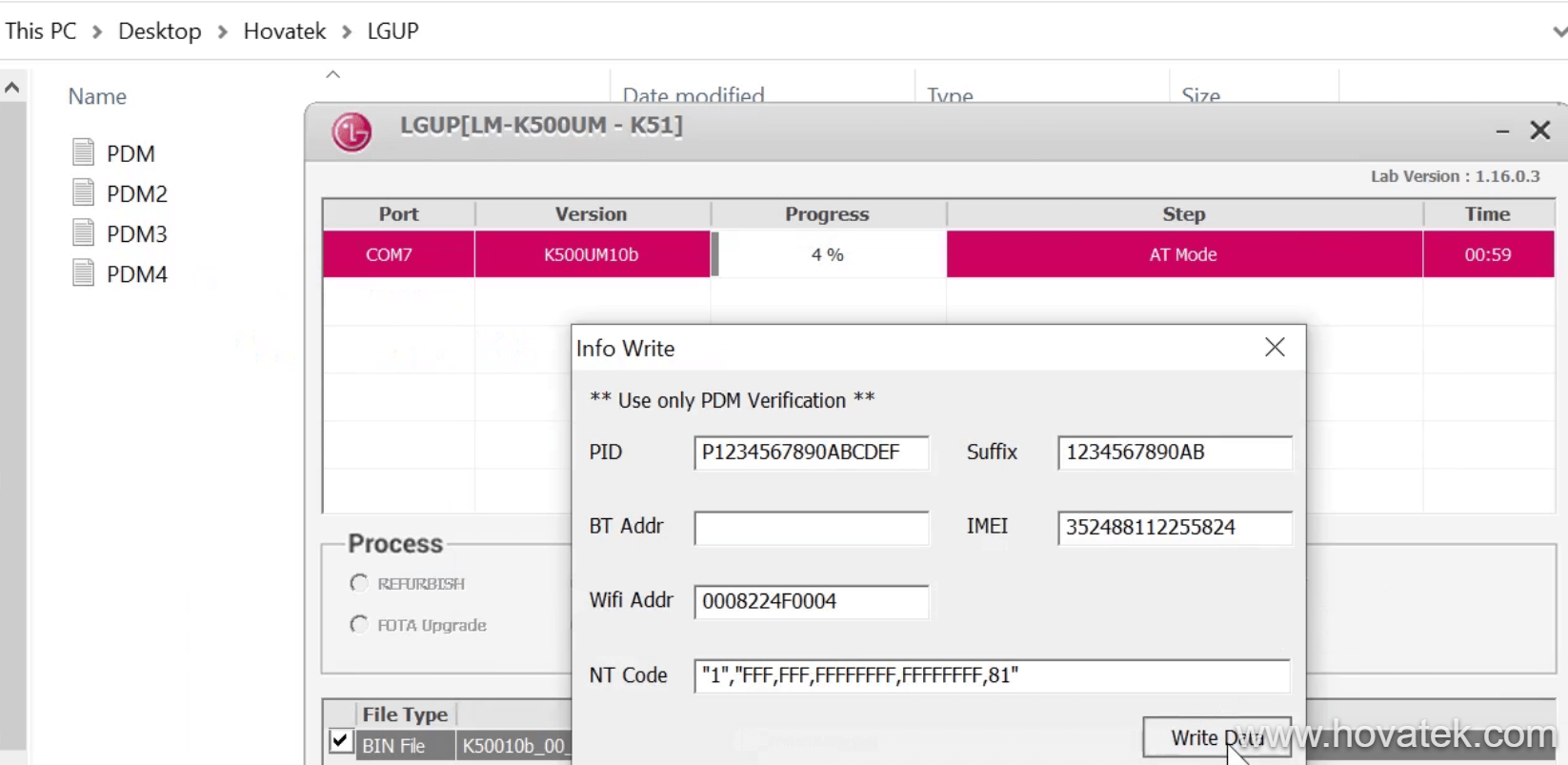Click the Explorer scrollbar up arrow
This screenshot has width=1568, height=765.
[x=12, y=88]
